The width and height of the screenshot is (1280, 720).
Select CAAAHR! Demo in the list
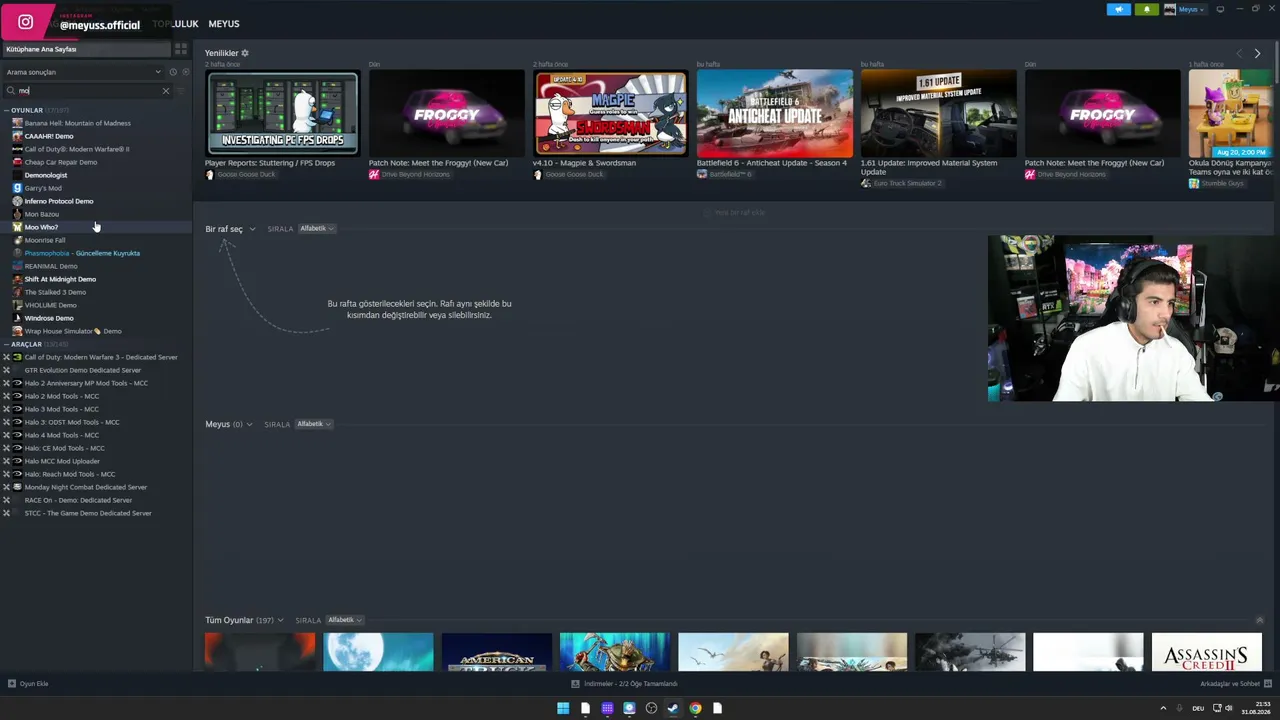tap(49, 136)
